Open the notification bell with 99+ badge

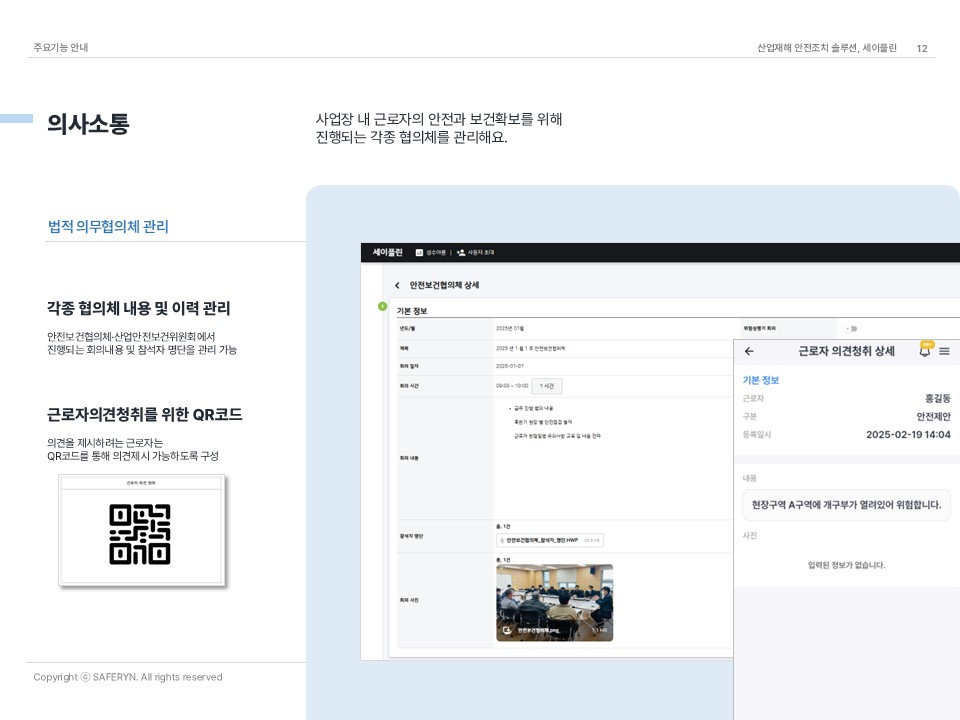(x=924, y=351)
